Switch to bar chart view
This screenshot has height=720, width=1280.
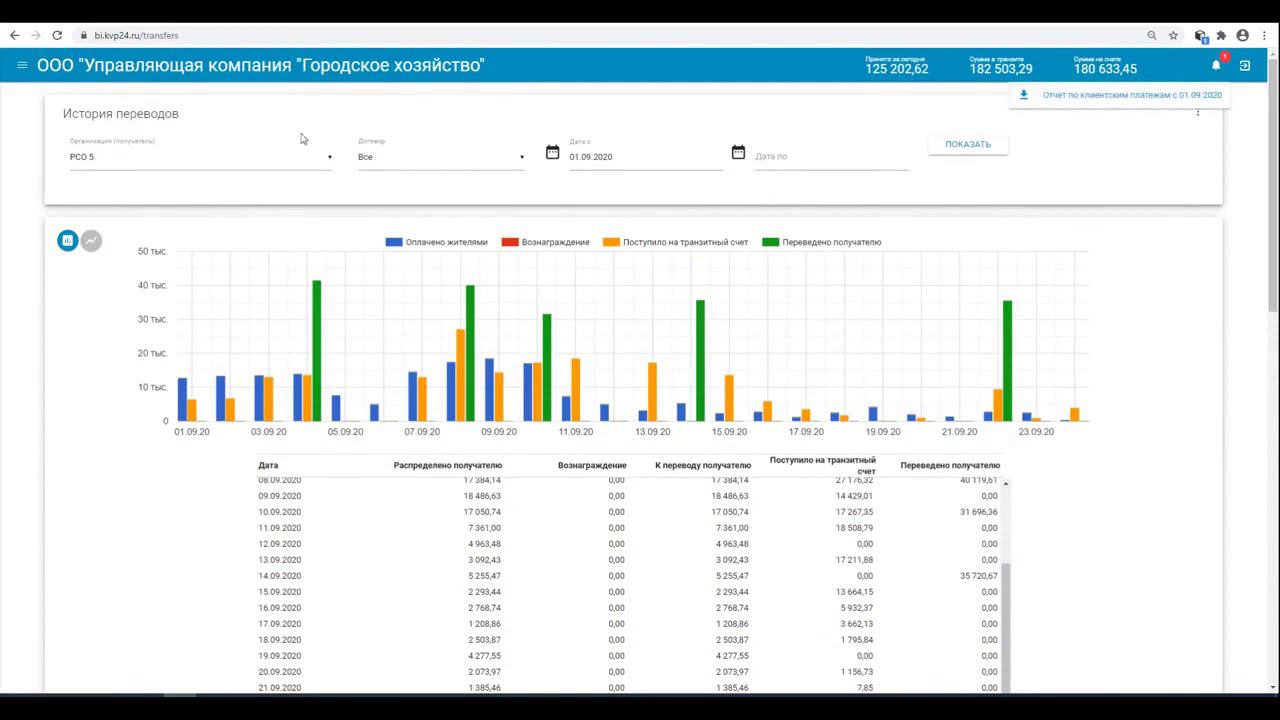tap(67, 240)
